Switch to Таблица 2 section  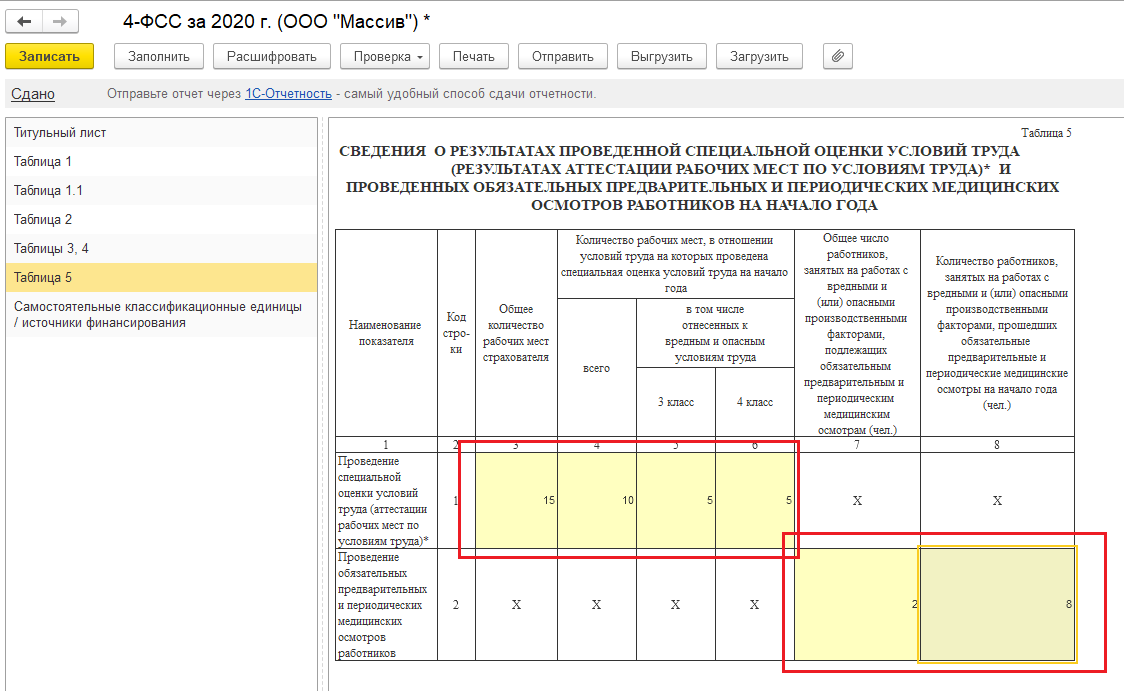click(161, 219)
